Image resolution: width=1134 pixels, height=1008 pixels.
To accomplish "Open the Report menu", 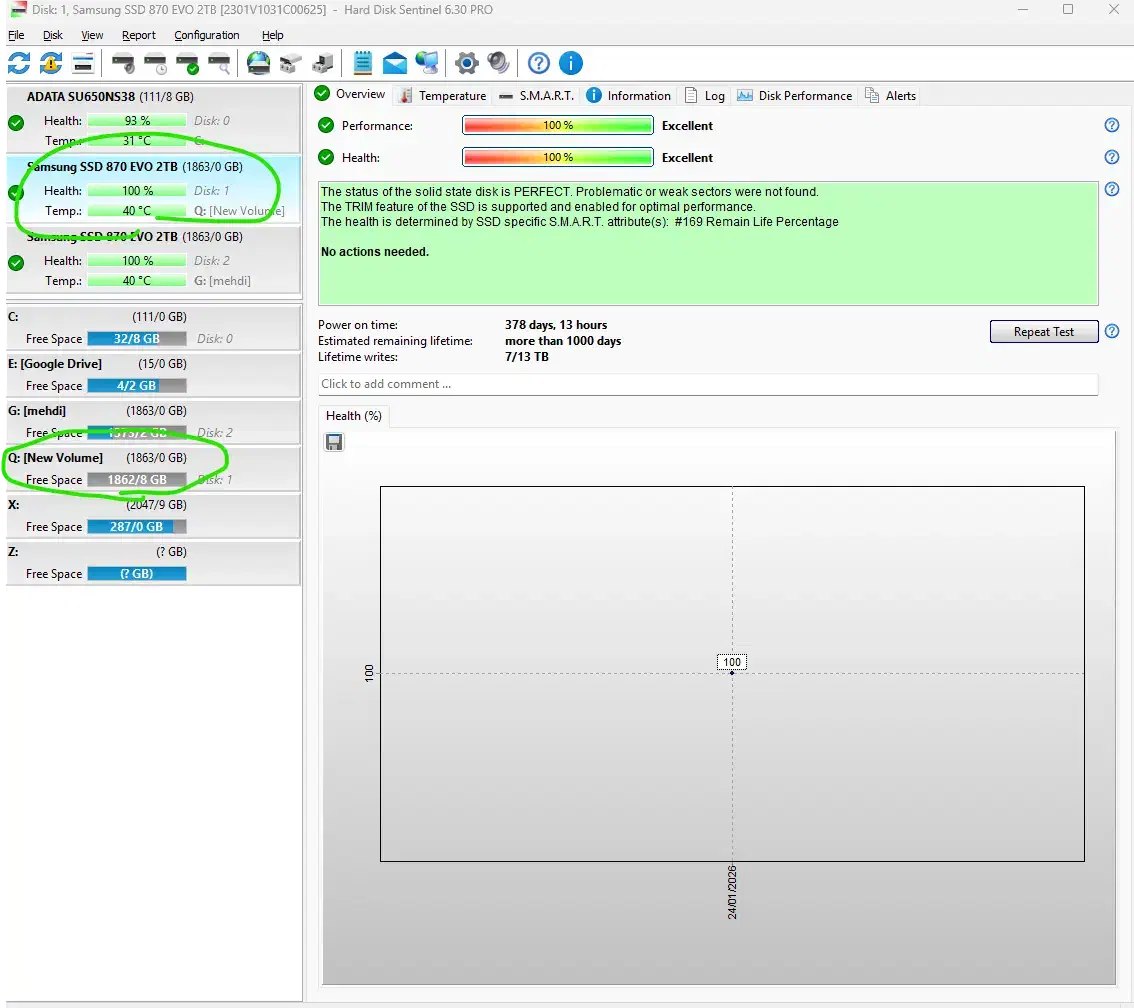I will tap(139, 35).
